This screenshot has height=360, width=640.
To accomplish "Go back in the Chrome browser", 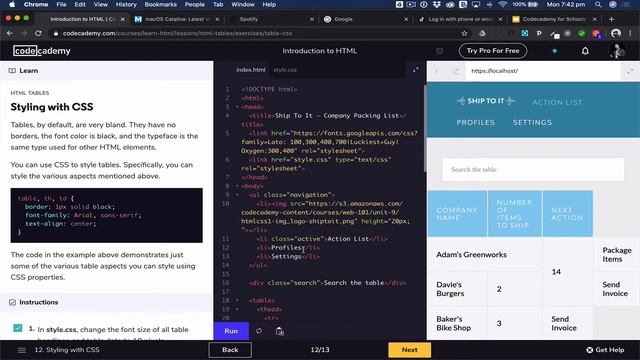I will [x=10, y=33].
